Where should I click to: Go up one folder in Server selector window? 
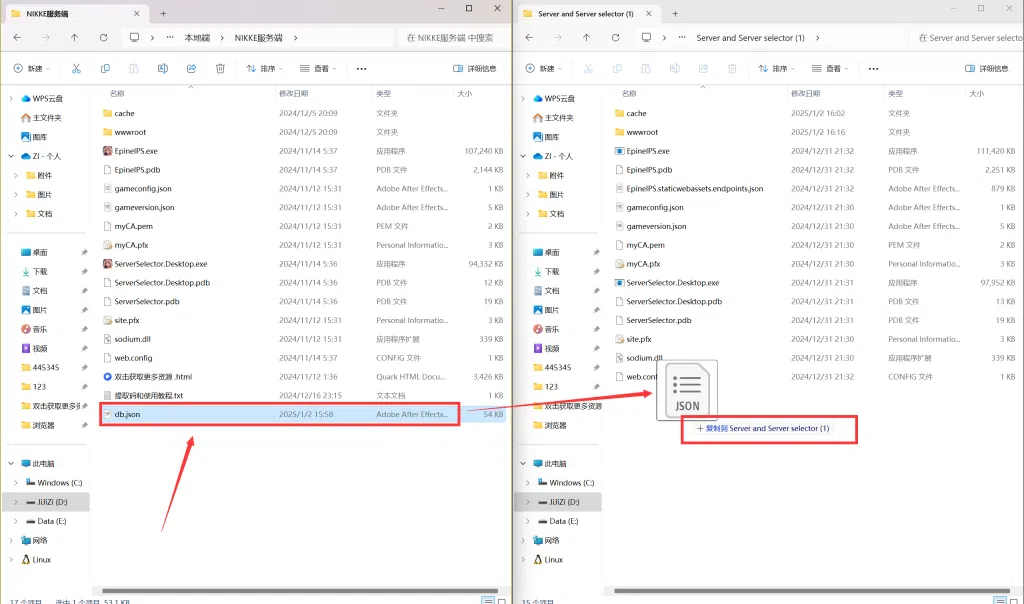tap(586, 38)
